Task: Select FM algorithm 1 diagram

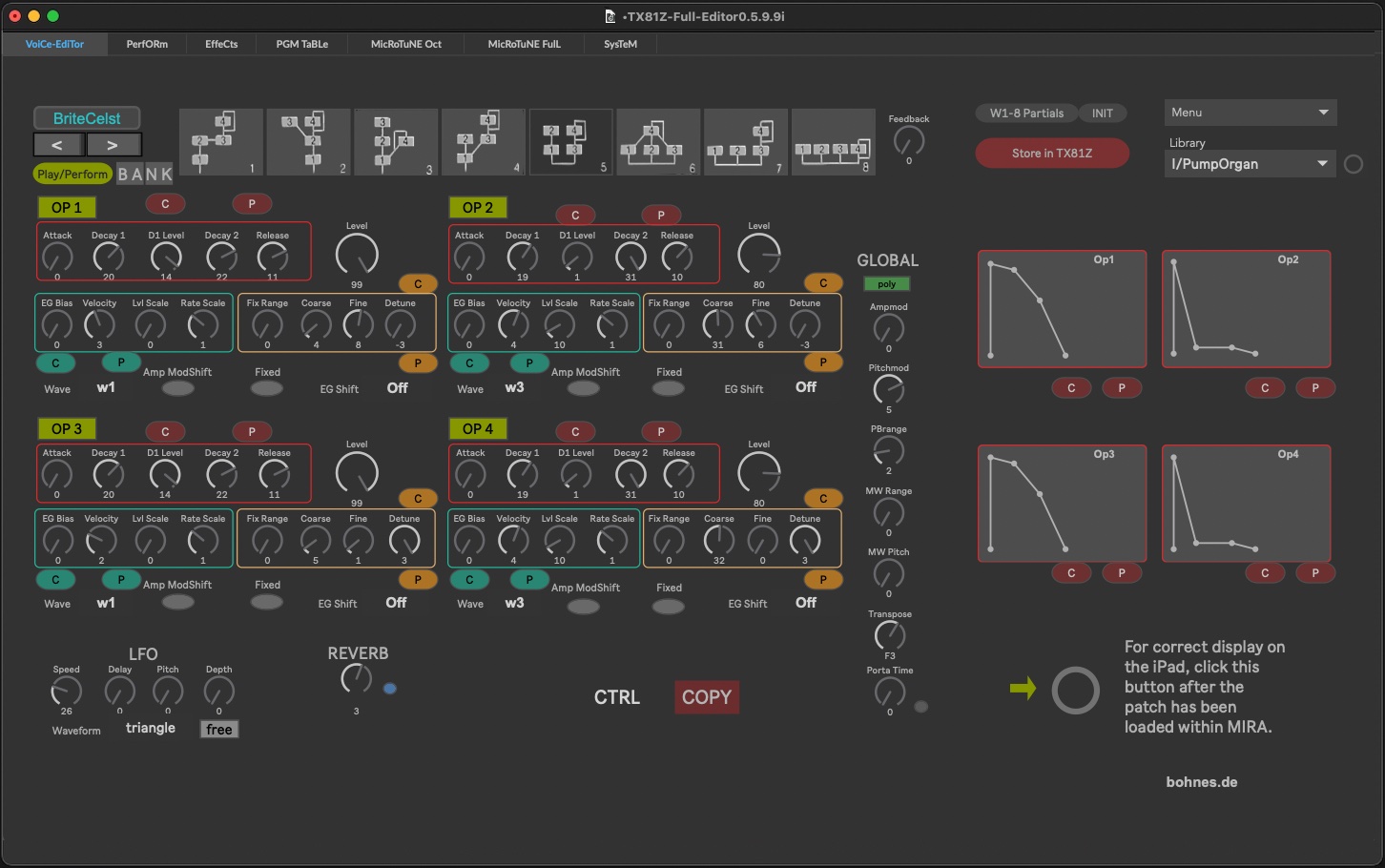Action: coord(220,142)
